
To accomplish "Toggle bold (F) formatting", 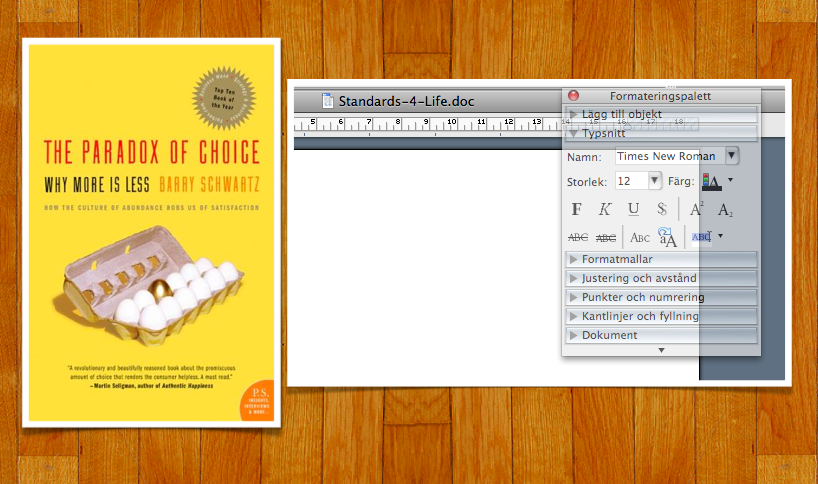I will pos(577,209).
